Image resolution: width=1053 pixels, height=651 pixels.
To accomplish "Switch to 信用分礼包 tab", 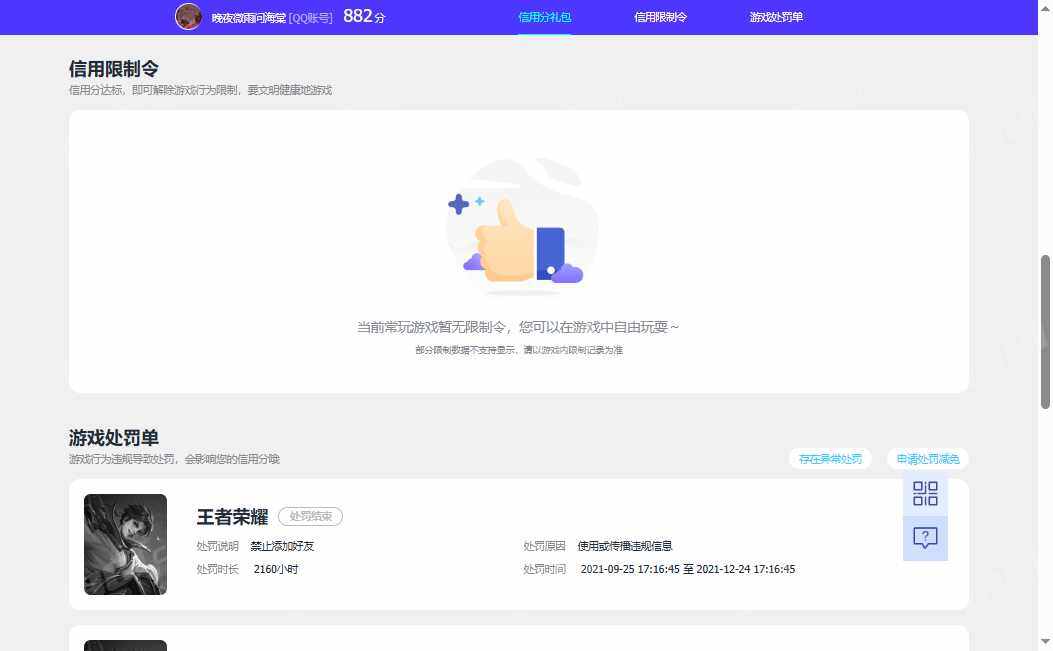I will click(x=545, y=17).
